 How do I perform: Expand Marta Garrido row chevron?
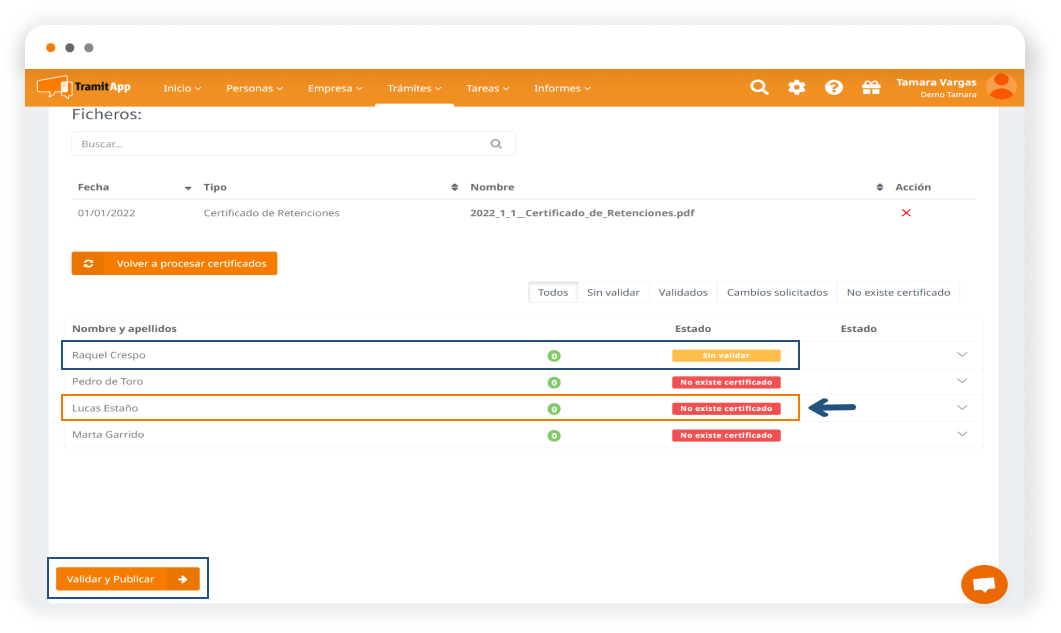tap(962, 434)
